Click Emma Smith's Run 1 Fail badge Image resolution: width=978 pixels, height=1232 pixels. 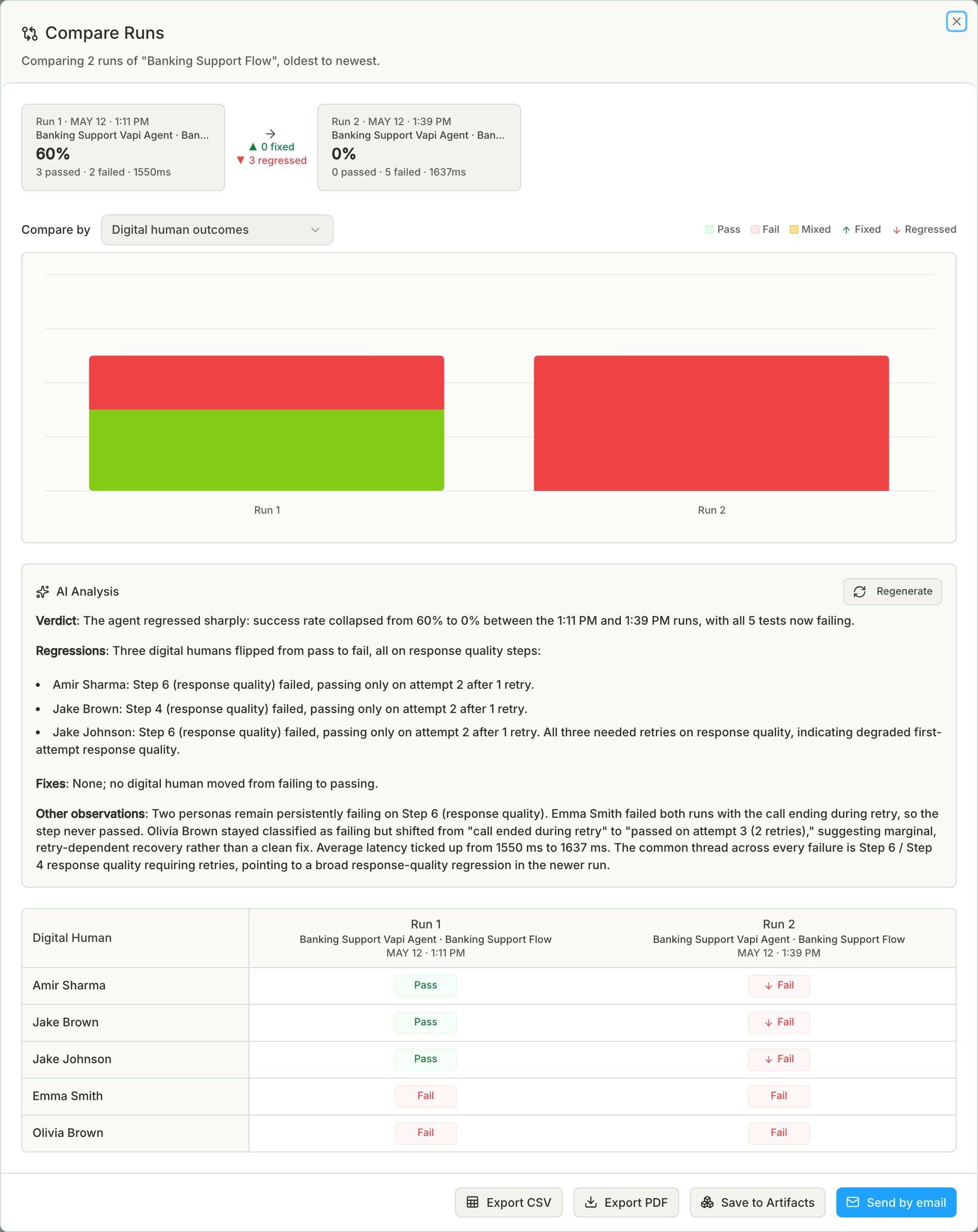pos(425,1096)
